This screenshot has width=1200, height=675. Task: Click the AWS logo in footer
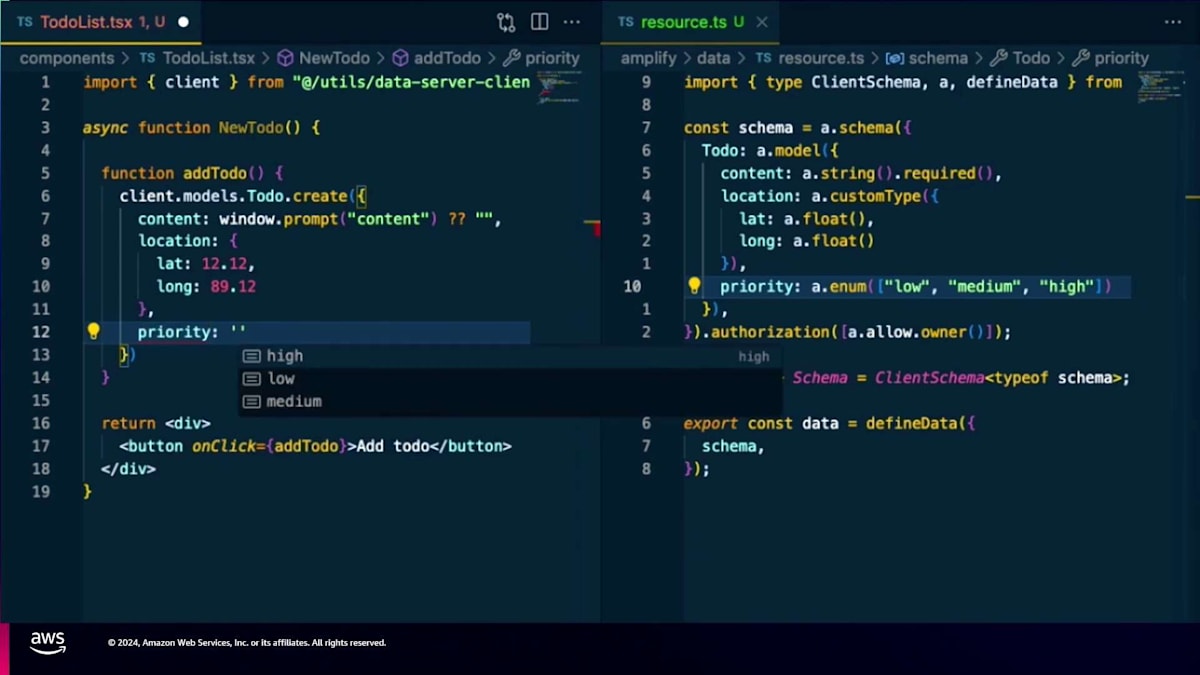click(x=47, y=643)
